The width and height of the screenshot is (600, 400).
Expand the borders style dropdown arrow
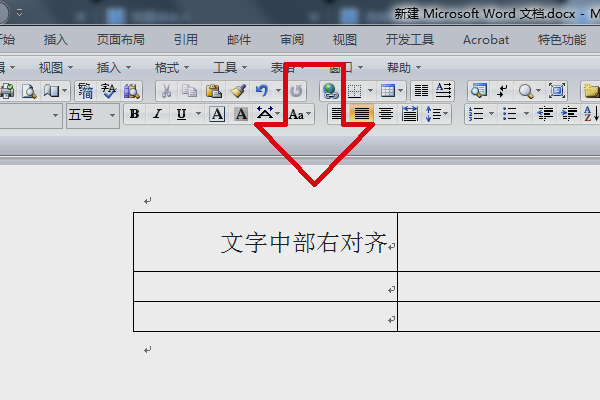coord(370,91)
